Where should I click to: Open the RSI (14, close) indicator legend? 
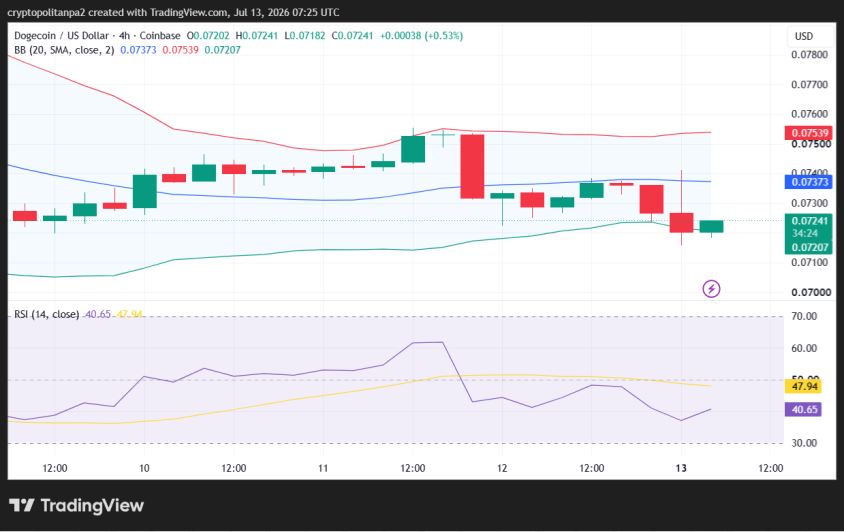[46, 314]
